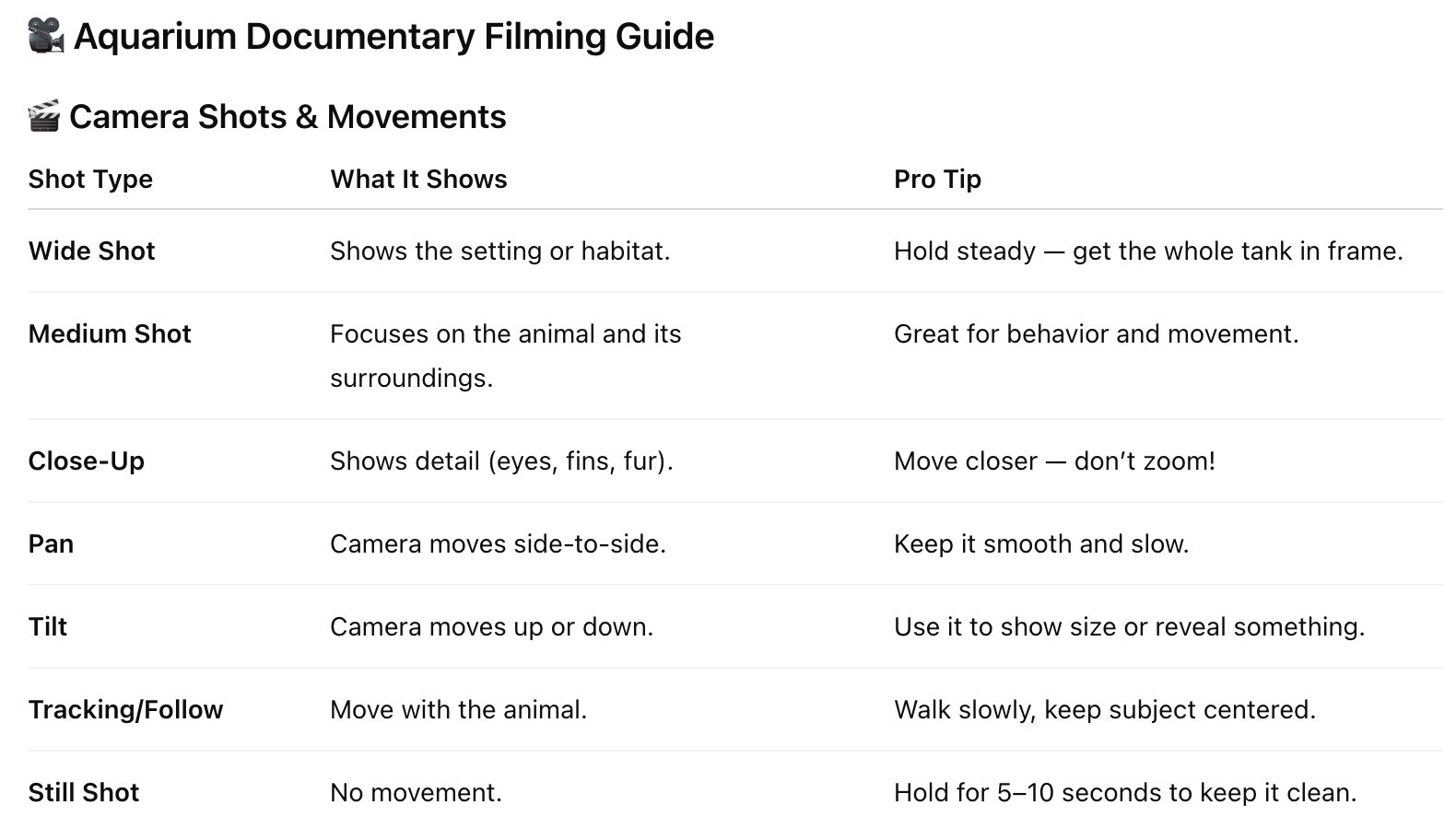Screen dimensions: 1456x840
Task: Click the Tracking/Follow row label
Action: coord(125,709)
